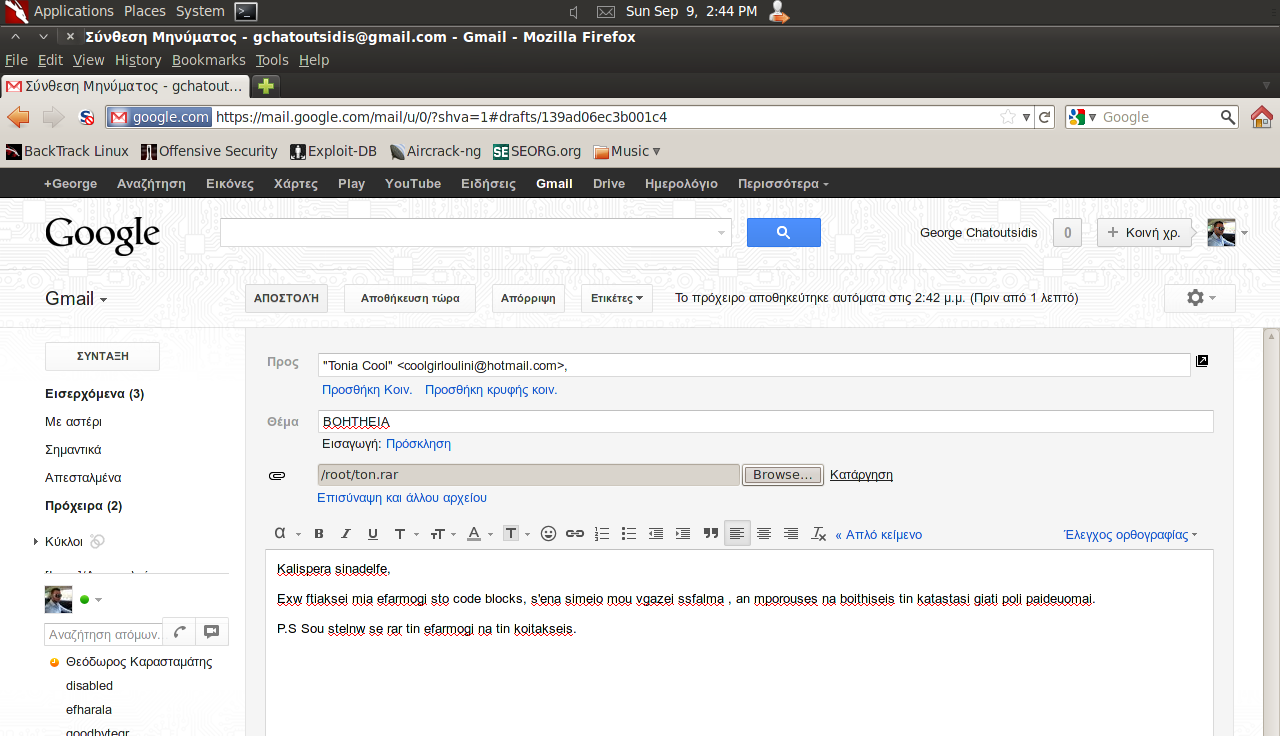Center-align the message text
Image resolution: width=1280 pixels, height=736 pixels.
tap(764, 534)
